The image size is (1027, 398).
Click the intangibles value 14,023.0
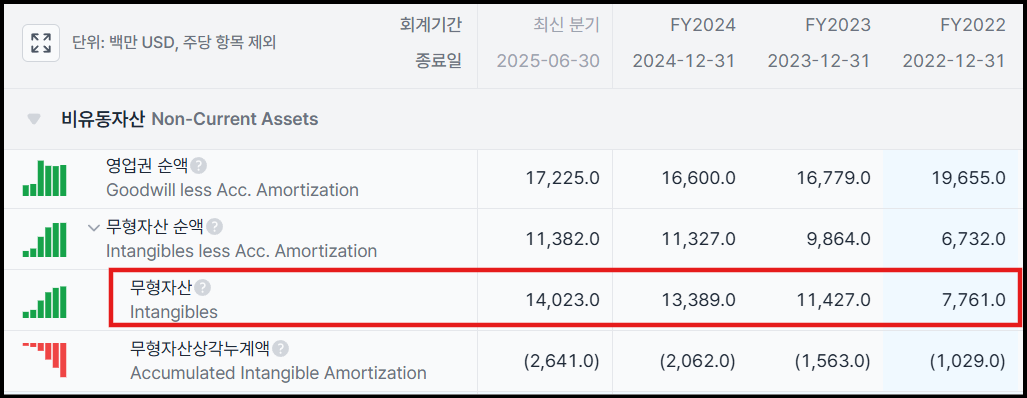(x=563, y=300)
